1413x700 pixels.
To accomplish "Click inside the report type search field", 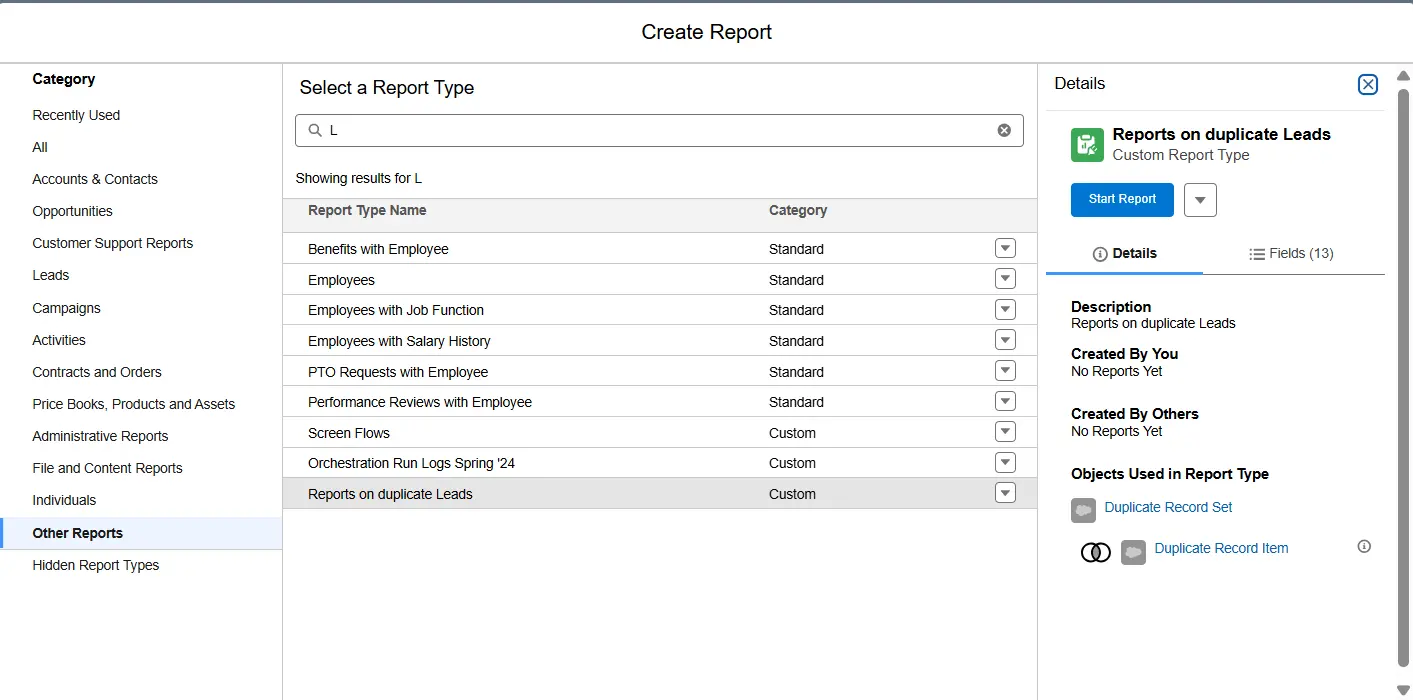I will click(x=660, y=130).
